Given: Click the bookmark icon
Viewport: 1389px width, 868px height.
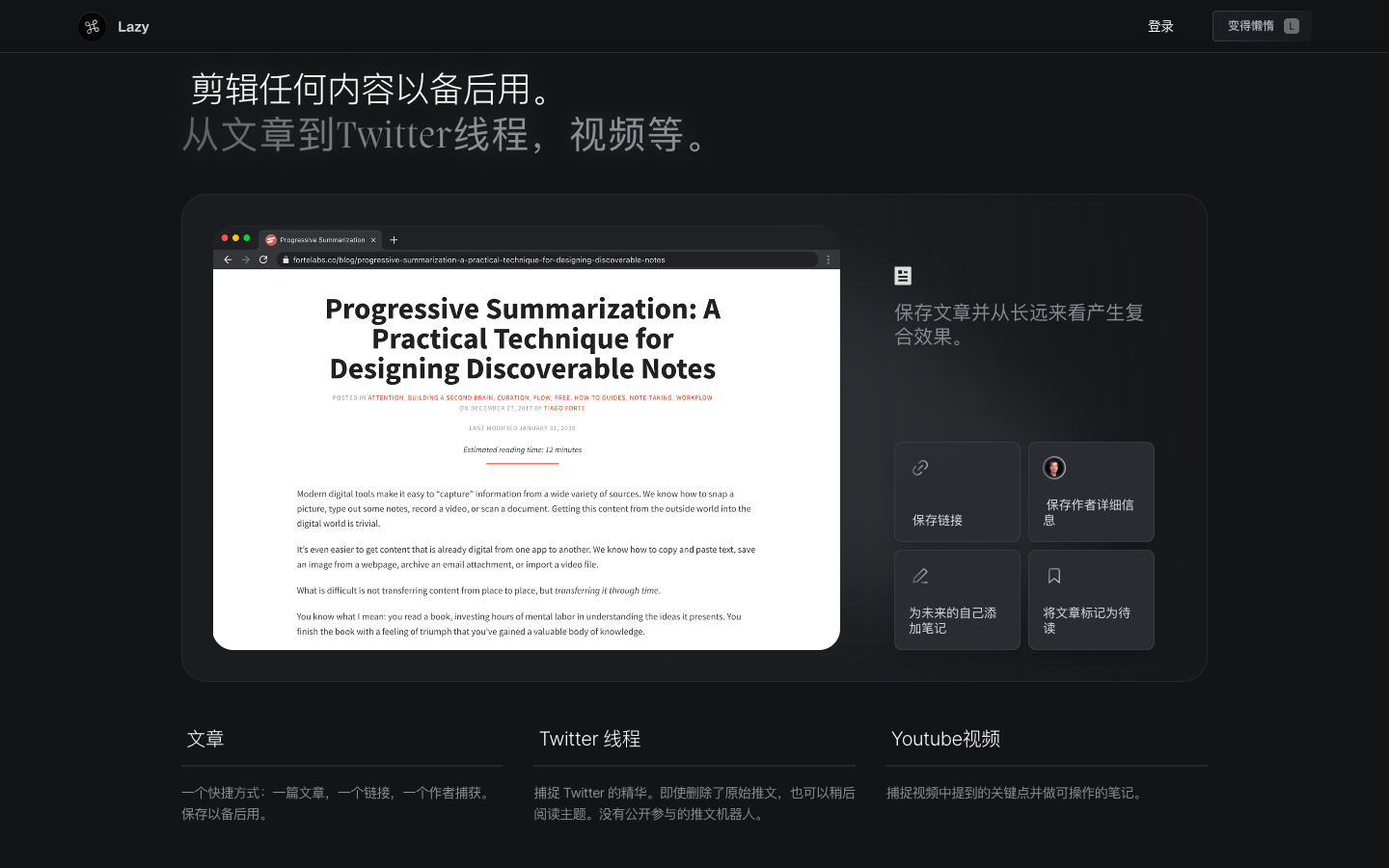Looking at the screenshot, I should click(x=1054, y=576).
